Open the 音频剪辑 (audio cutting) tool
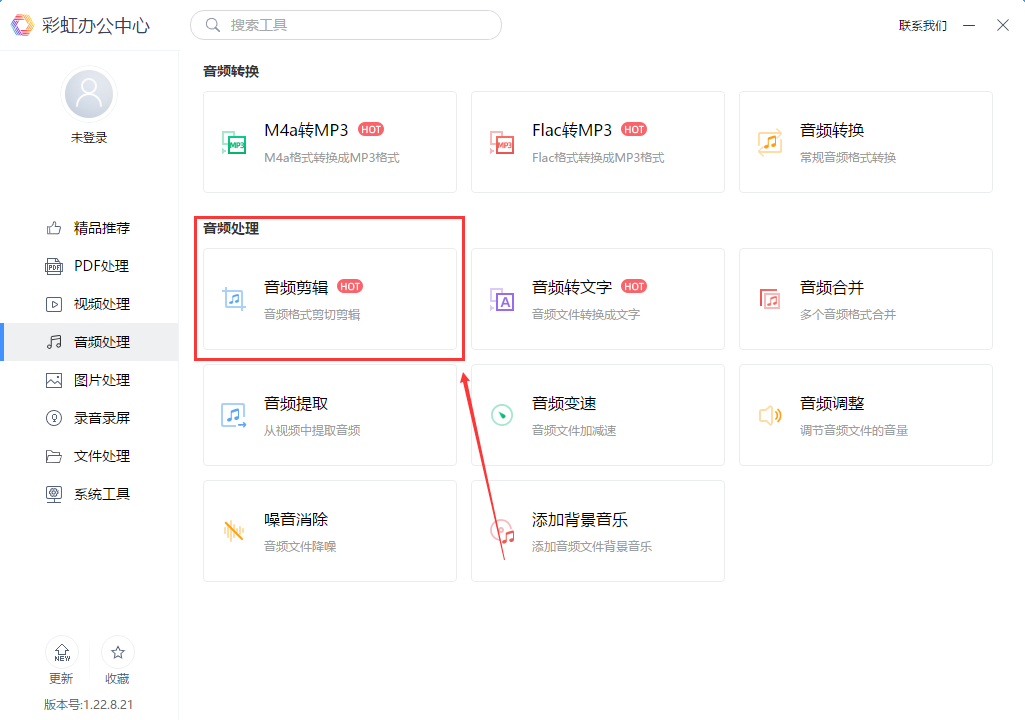 tap(329, 299)
